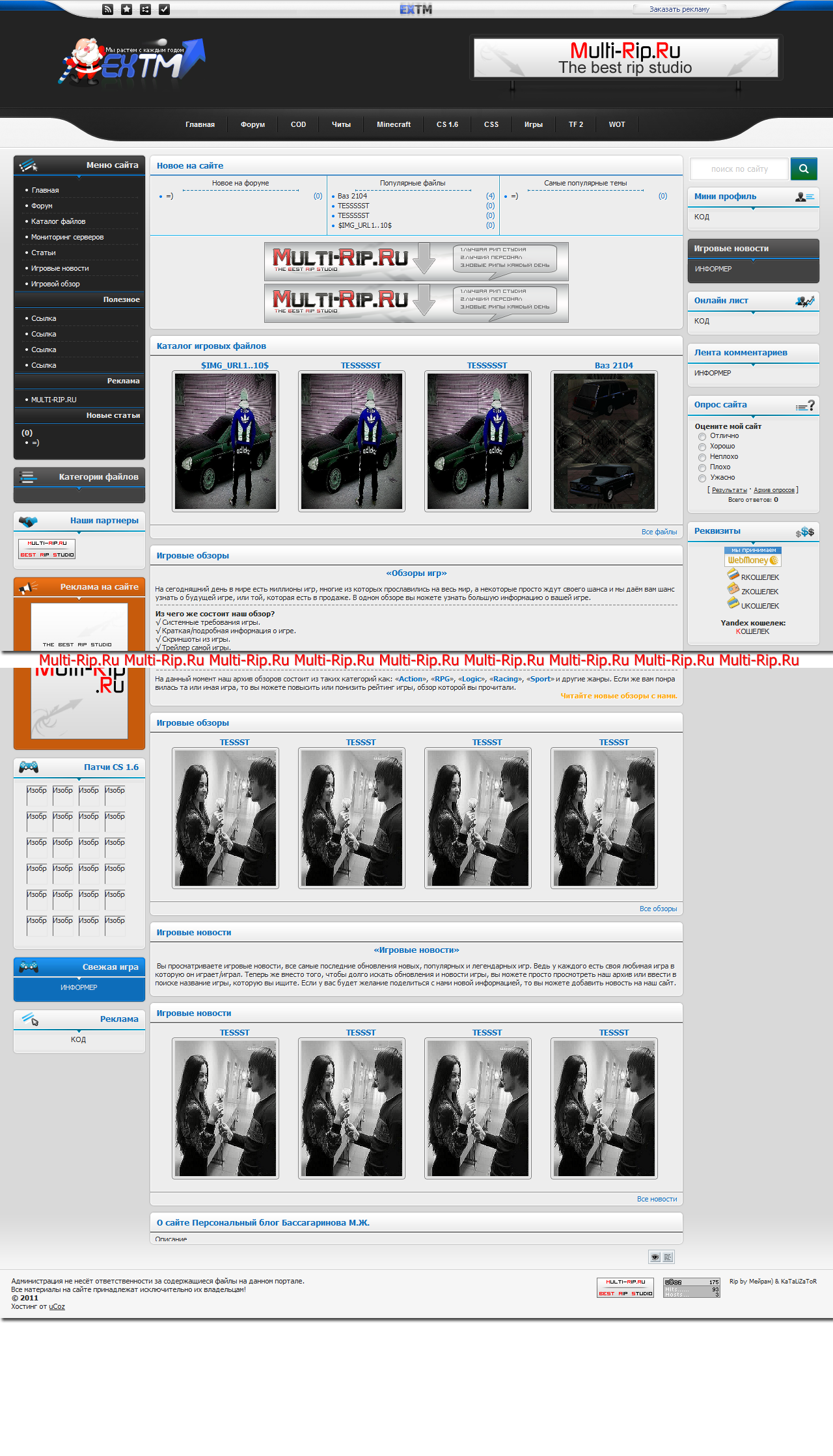Go to 'Форум' in the top navigation
The width and height of the screenshot is (833, 1456).
point(253,124)
